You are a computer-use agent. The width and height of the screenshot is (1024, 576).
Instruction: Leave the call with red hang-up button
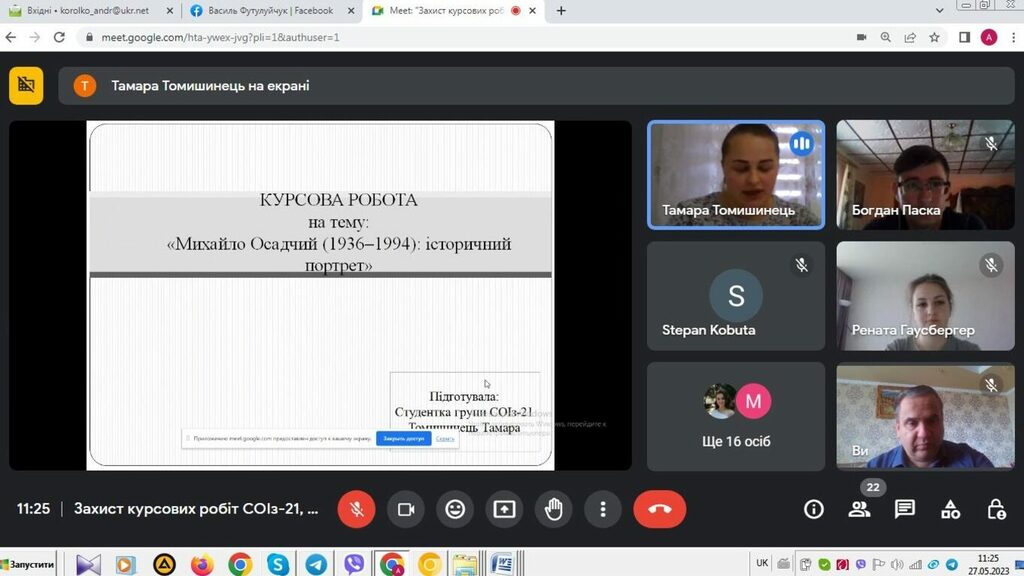(659, 509)
